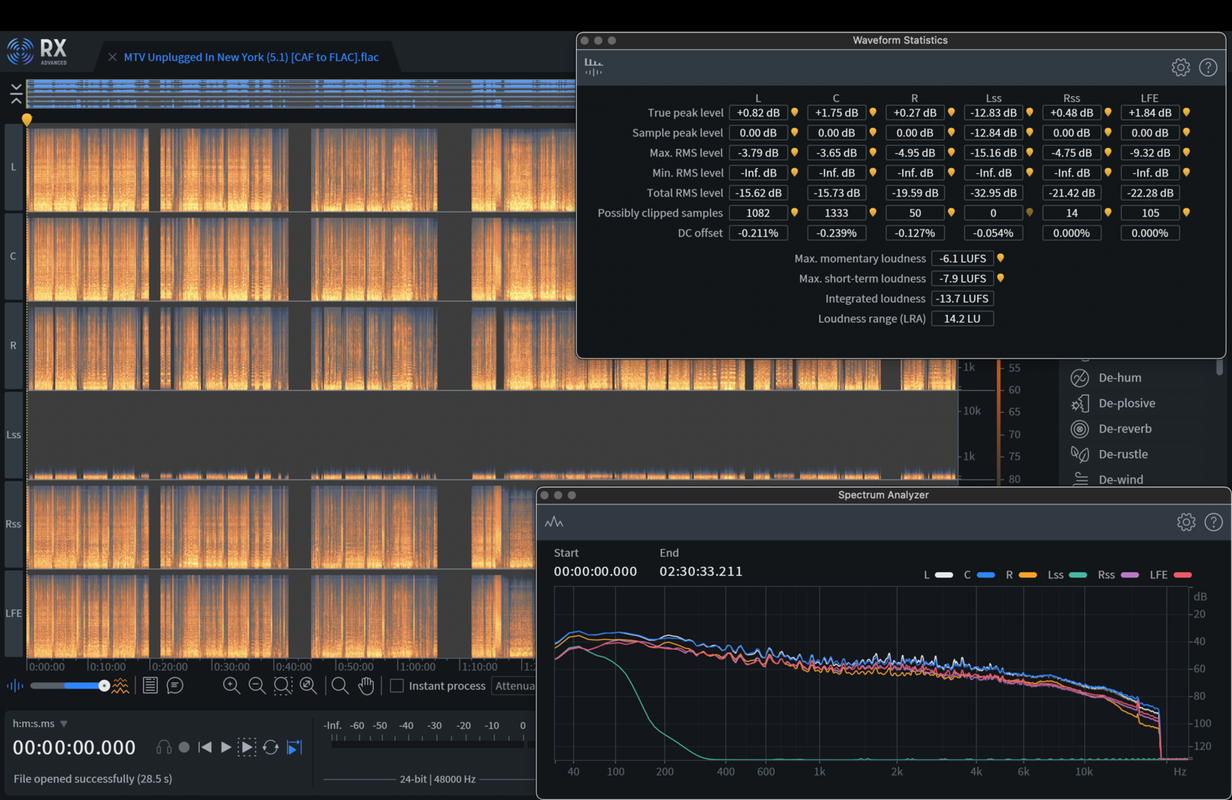The width and height of the screenshot is (1232, 800).
Task: Open the De-reverb module
Action: click(1124, 429)
